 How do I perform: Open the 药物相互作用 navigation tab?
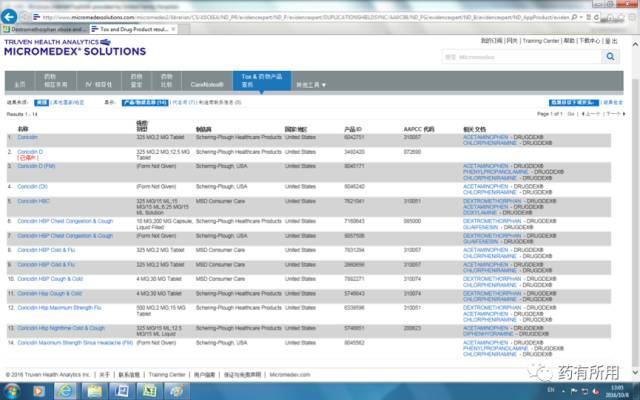[56, 81]
